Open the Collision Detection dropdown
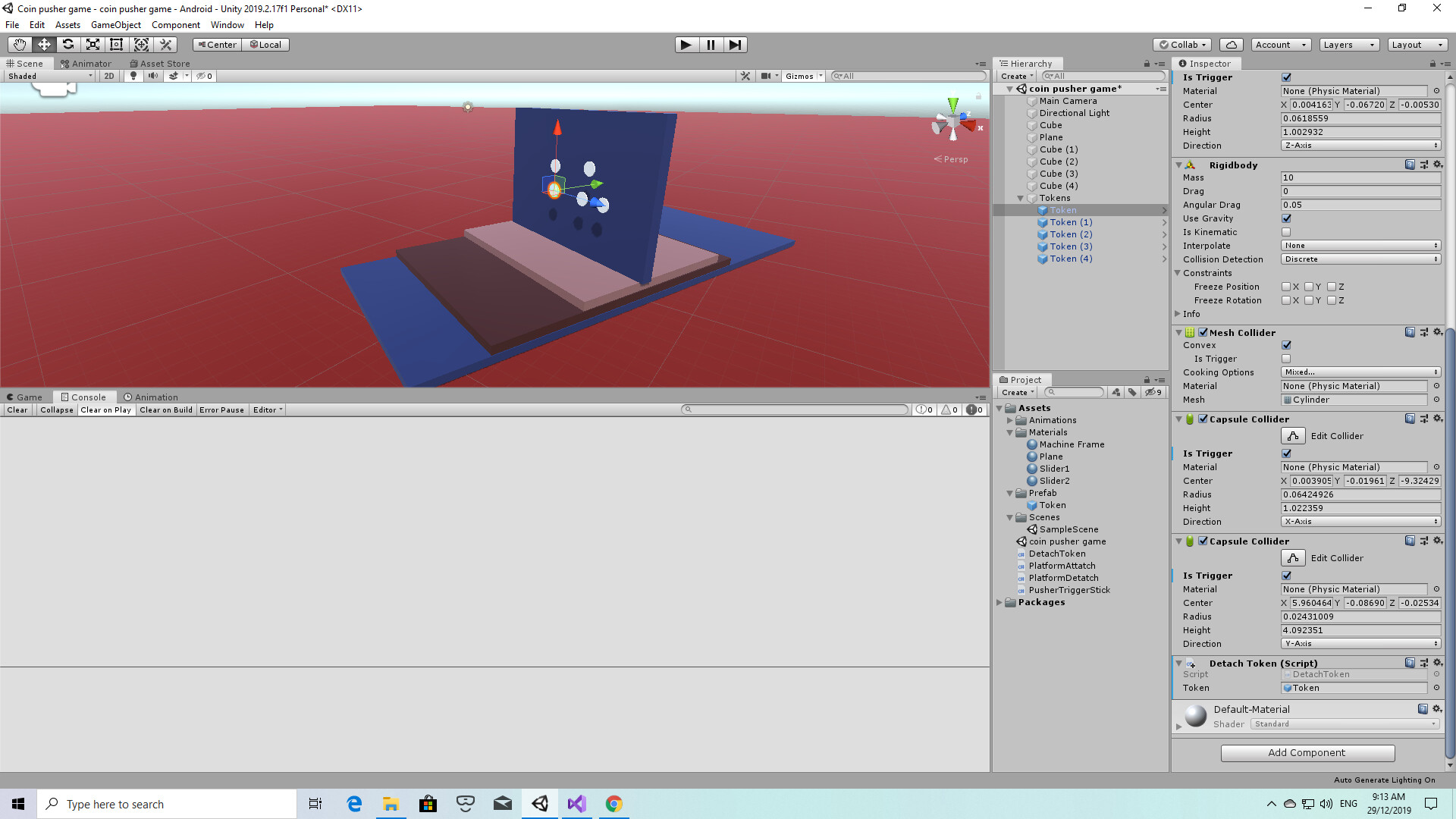This screenshot has height=819, width=1456. tap(1360, 259)
